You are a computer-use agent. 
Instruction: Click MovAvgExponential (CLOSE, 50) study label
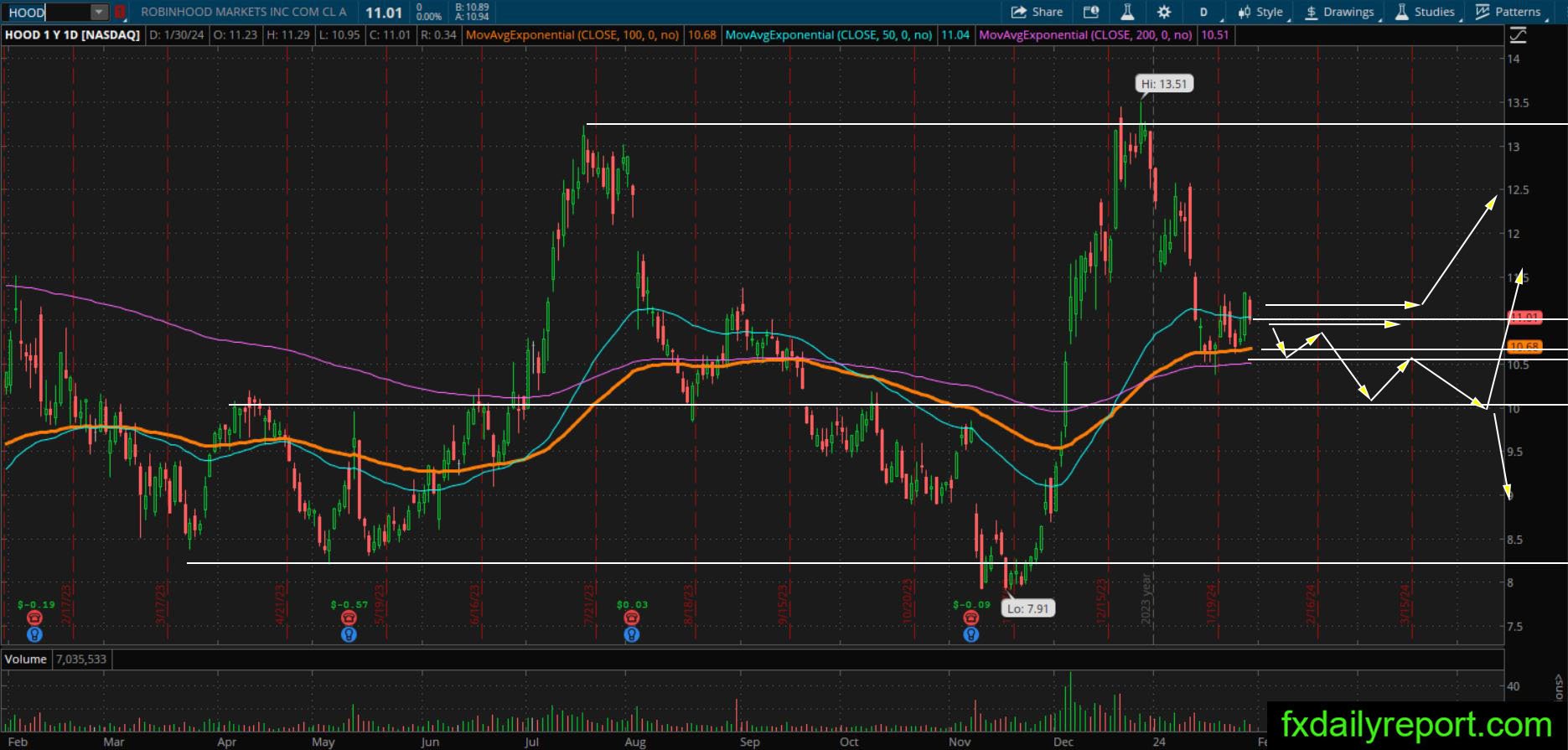pyautogui.click(x=828, y=35)
